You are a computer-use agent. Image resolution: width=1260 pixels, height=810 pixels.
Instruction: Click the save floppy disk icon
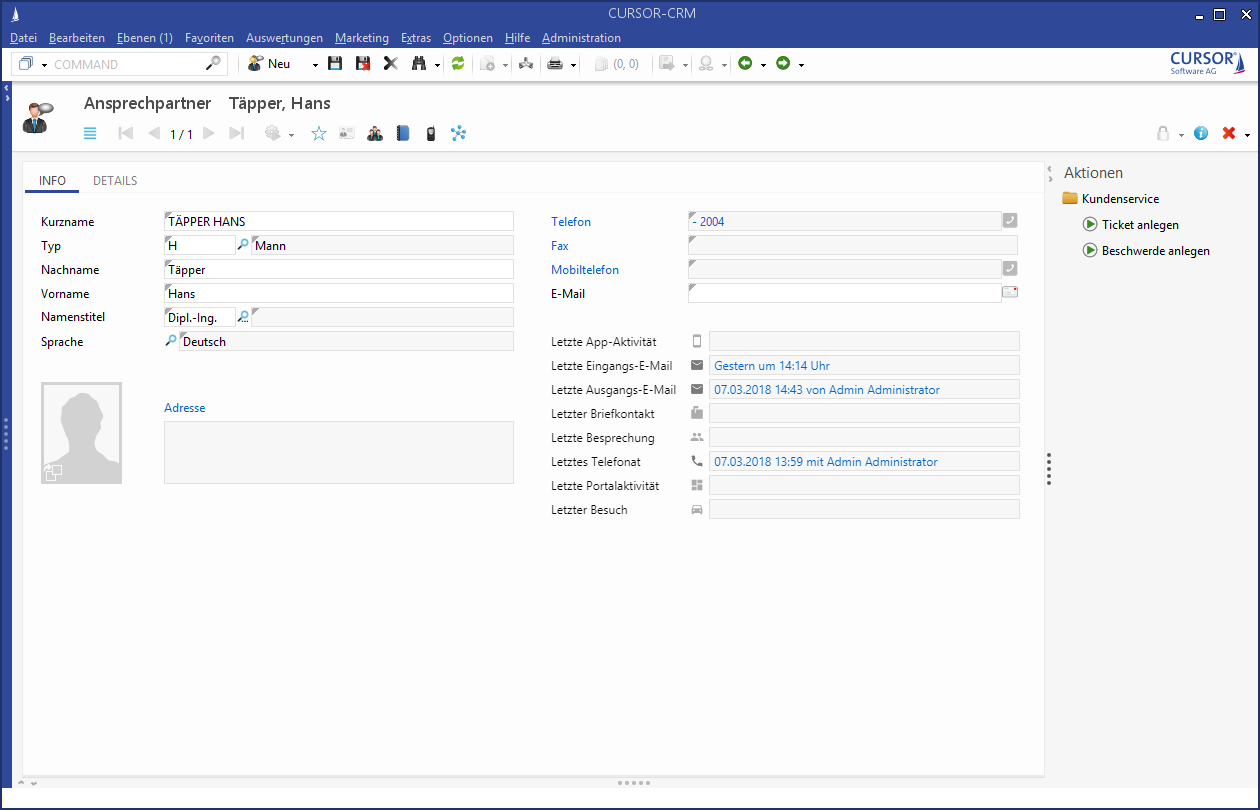click(x=335, y=64)
